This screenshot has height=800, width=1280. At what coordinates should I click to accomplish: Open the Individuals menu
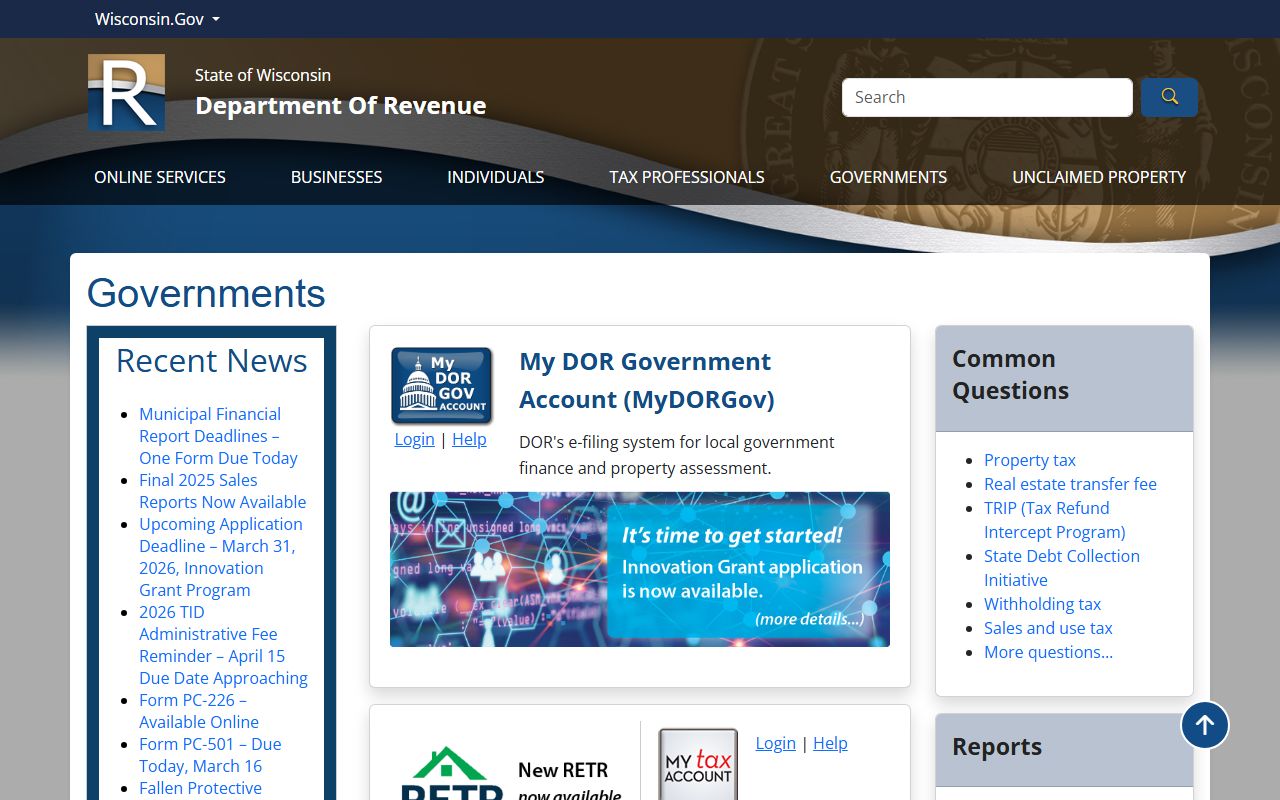click(x=495, y=177)
